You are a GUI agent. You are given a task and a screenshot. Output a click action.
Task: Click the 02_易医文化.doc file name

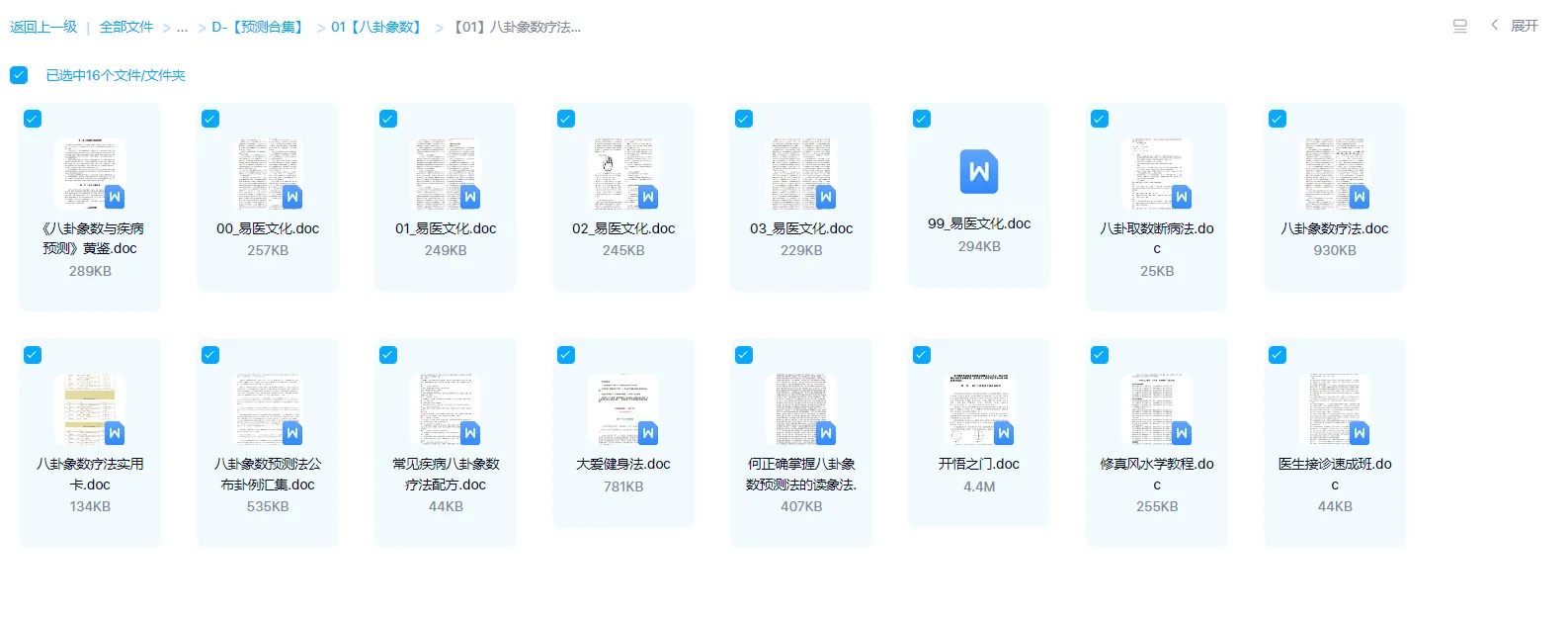click(623, 228)
